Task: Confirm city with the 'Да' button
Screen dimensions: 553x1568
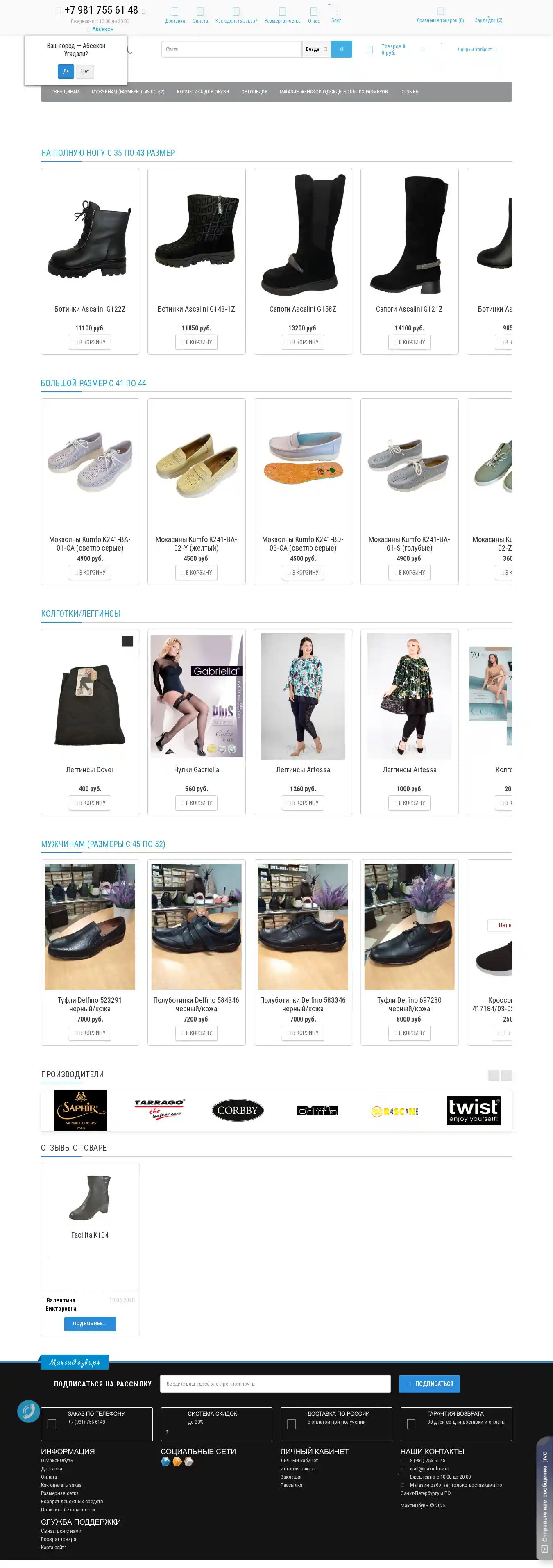Action: [x=66, y=71]
